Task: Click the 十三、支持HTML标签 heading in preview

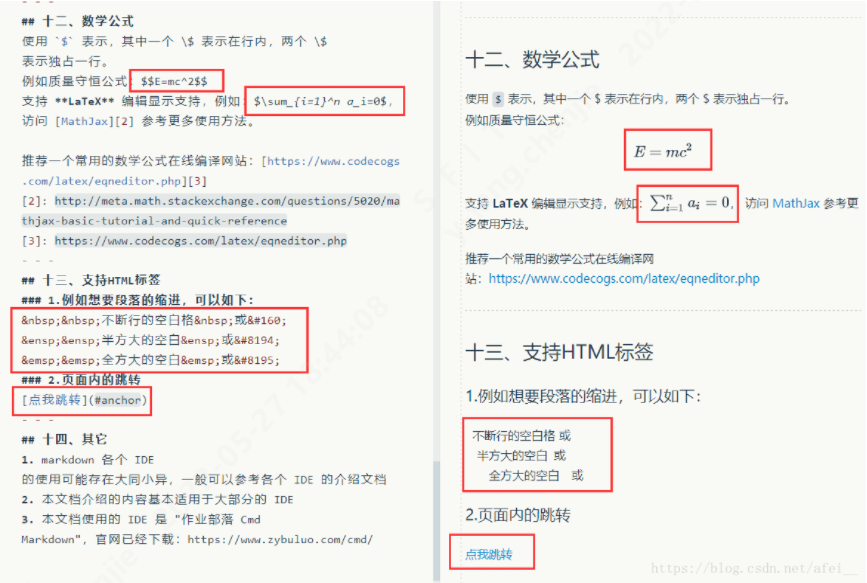Action: [x=560, y=352]
